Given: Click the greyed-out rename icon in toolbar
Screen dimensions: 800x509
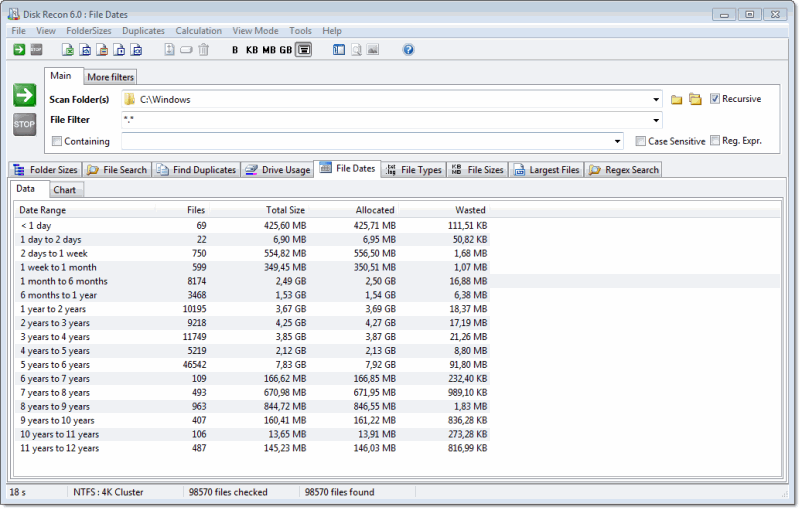Looking at the screenshot, I should click(x=186, y=49).
